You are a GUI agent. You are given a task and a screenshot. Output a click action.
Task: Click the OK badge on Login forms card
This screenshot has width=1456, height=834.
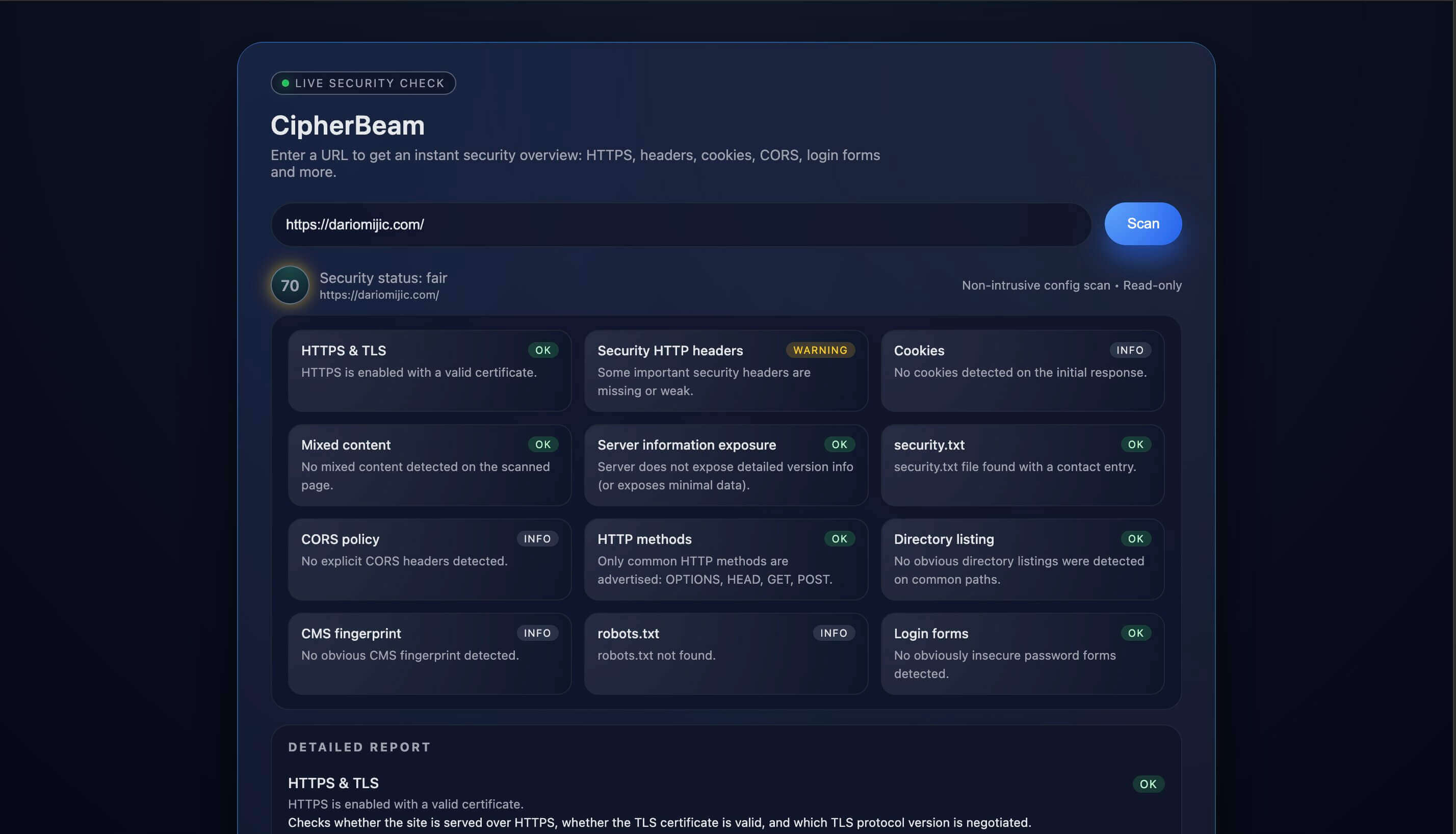click(1135, 633)
